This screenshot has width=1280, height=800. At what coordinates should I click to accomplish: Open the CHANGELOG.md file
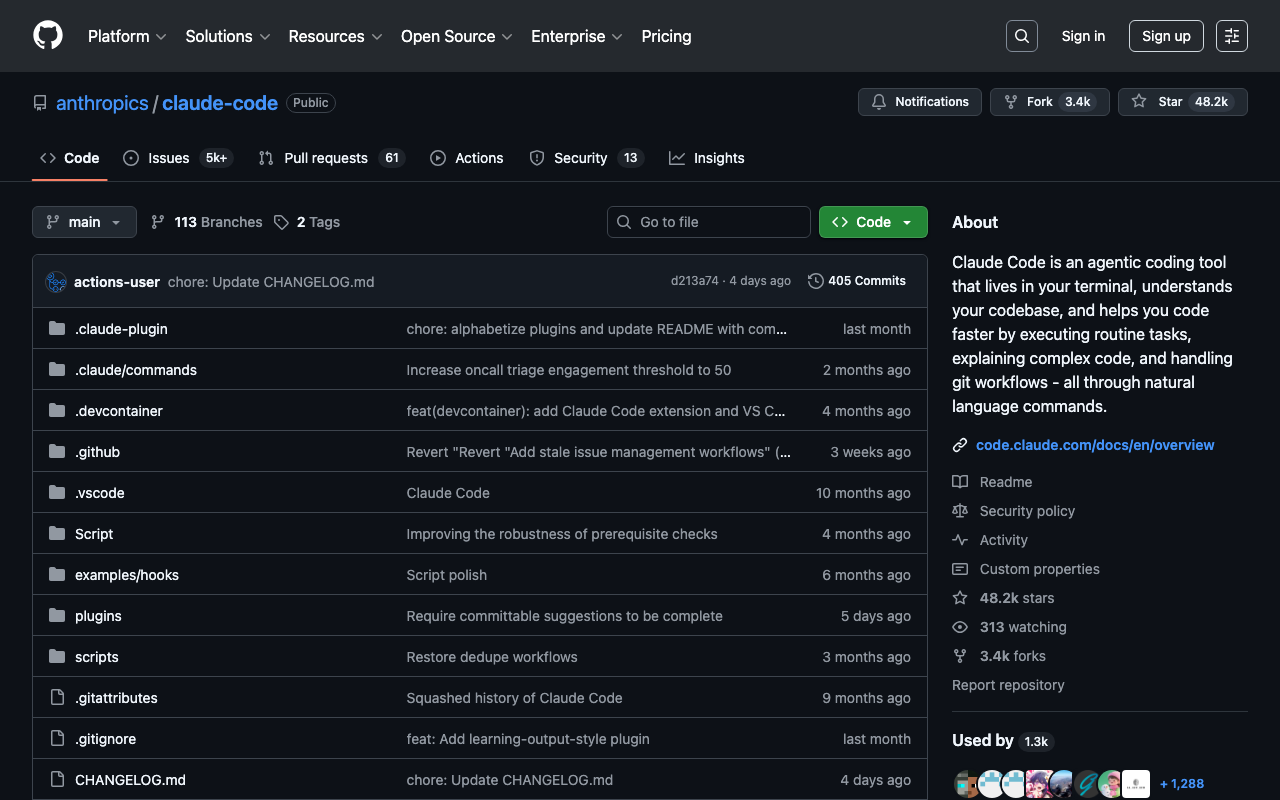point(130,780)
